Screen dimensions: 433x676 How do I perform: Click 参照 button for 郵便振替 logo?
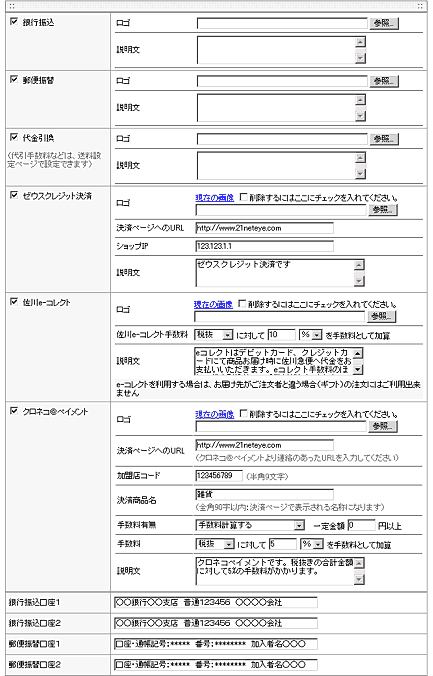[384, 81]
